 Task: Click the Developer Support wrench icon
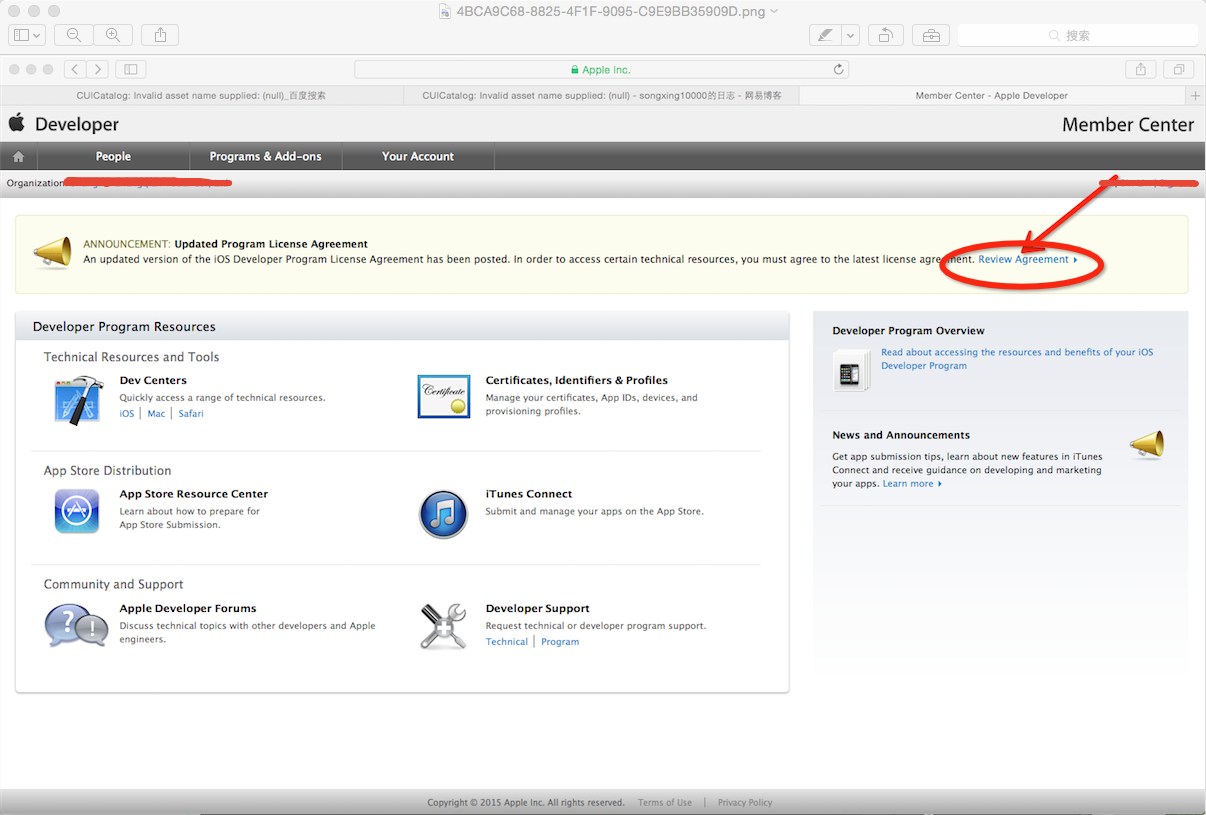coord(443,626)
